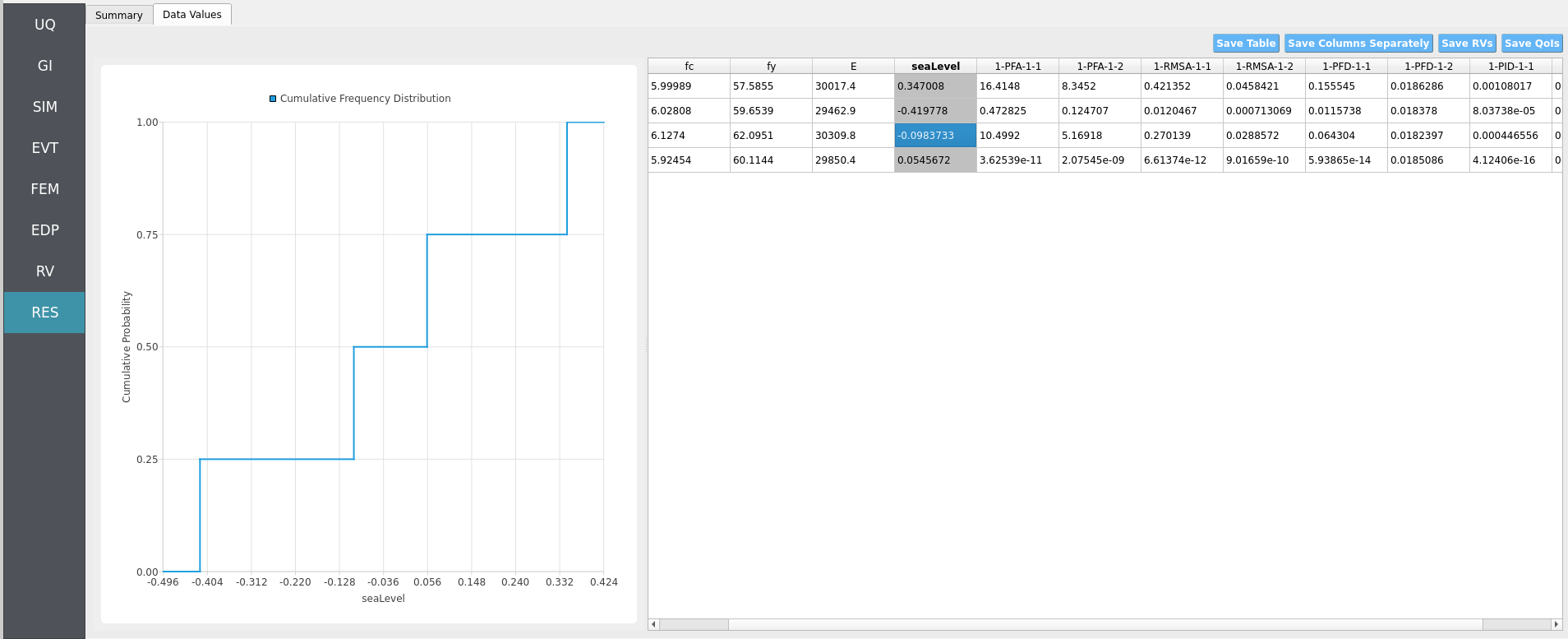
Task: Select cell with value 0.0458421
Action: tap(1264, 86)
